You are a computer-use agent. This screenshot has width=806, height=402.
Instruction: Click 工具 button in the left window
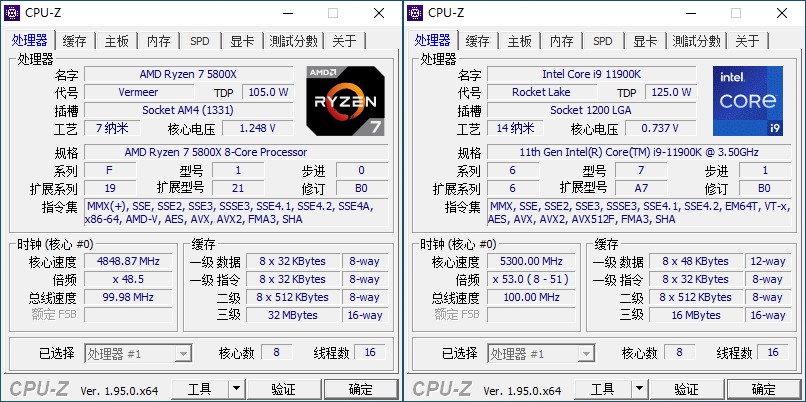tap(200, 389)
